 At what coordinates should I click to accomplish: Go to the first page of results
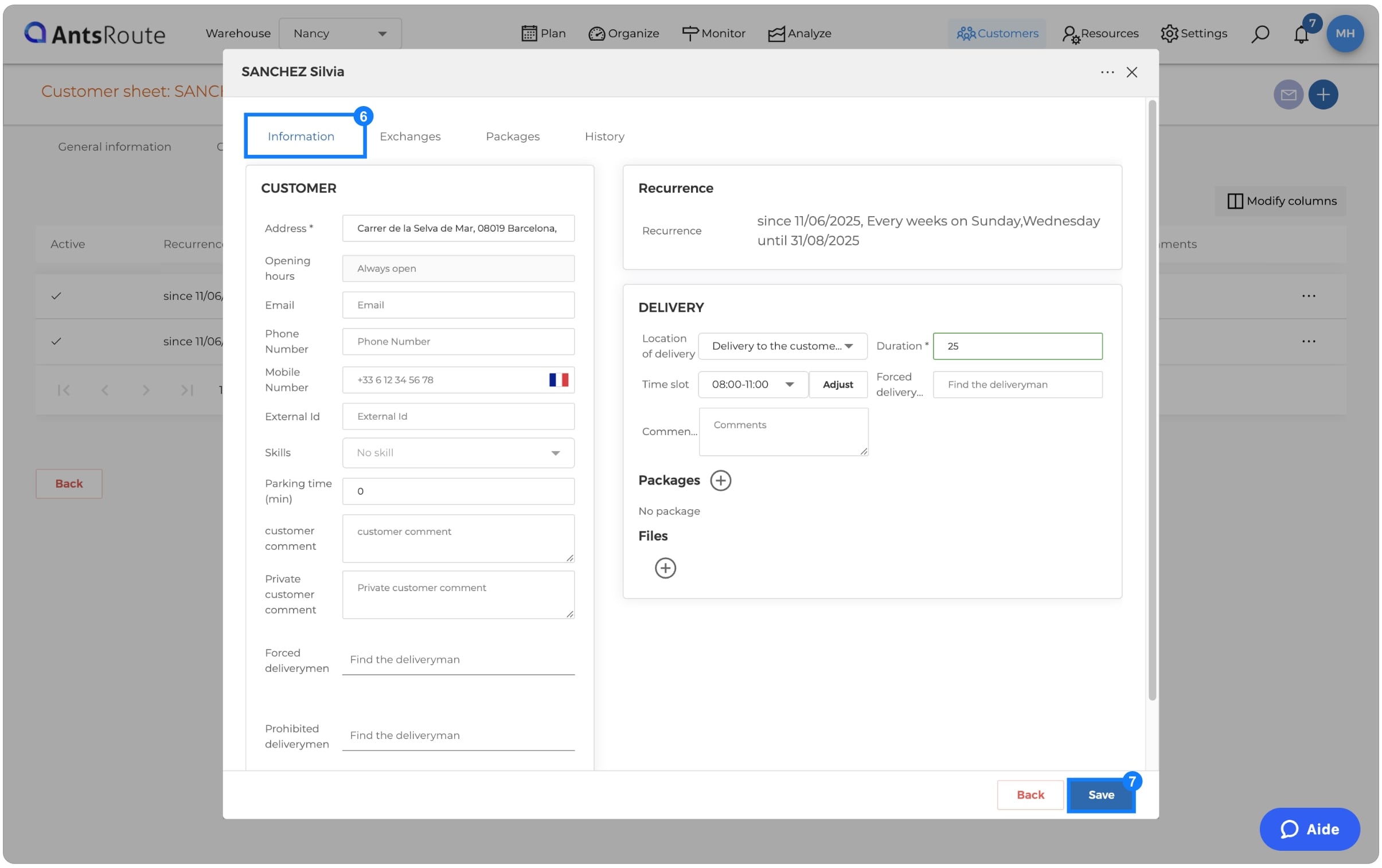[64, 390]
